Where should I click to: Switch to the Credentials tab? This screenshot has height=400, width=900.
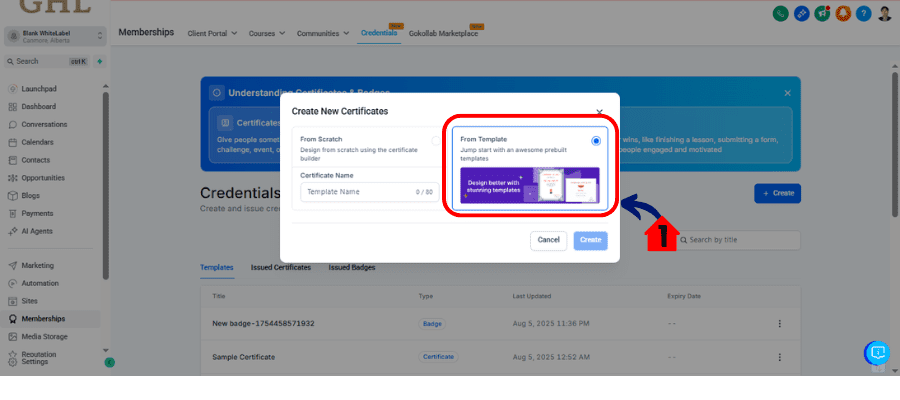(379, 33)
